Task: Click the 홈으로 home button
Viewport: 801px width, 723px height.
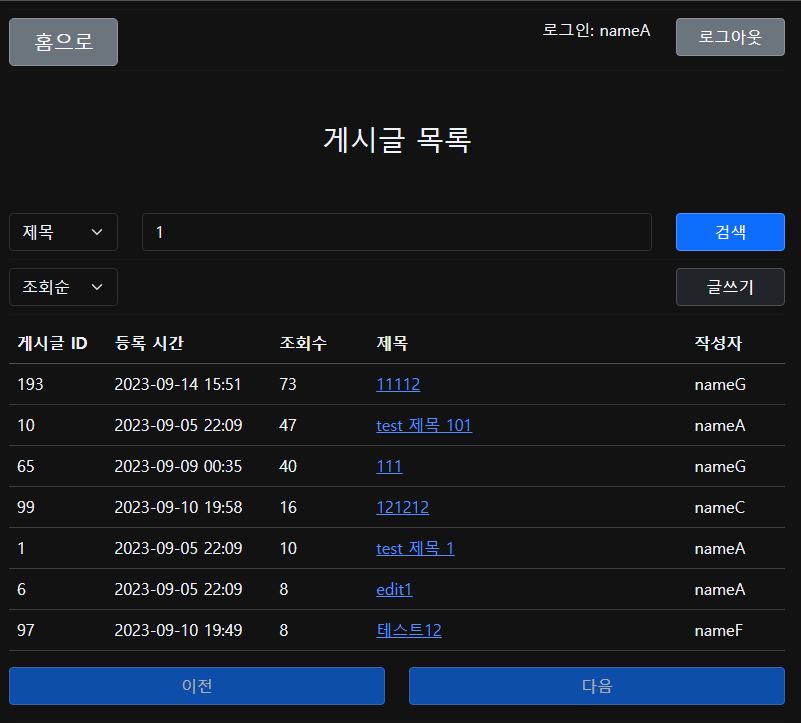Action: pyautogui.click(x=63, y=41)
